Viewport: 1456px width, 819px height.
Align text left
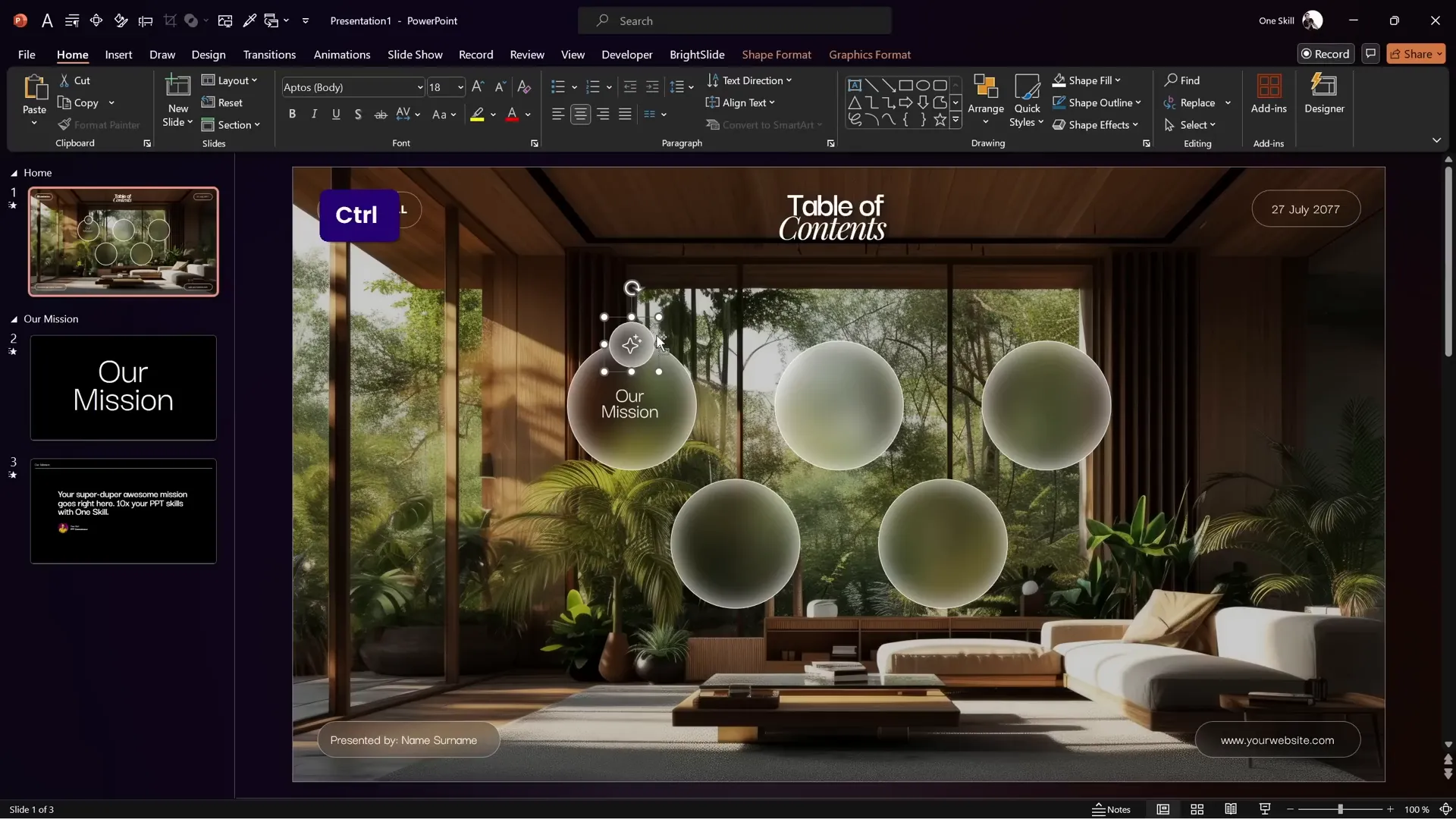(558, 114)
